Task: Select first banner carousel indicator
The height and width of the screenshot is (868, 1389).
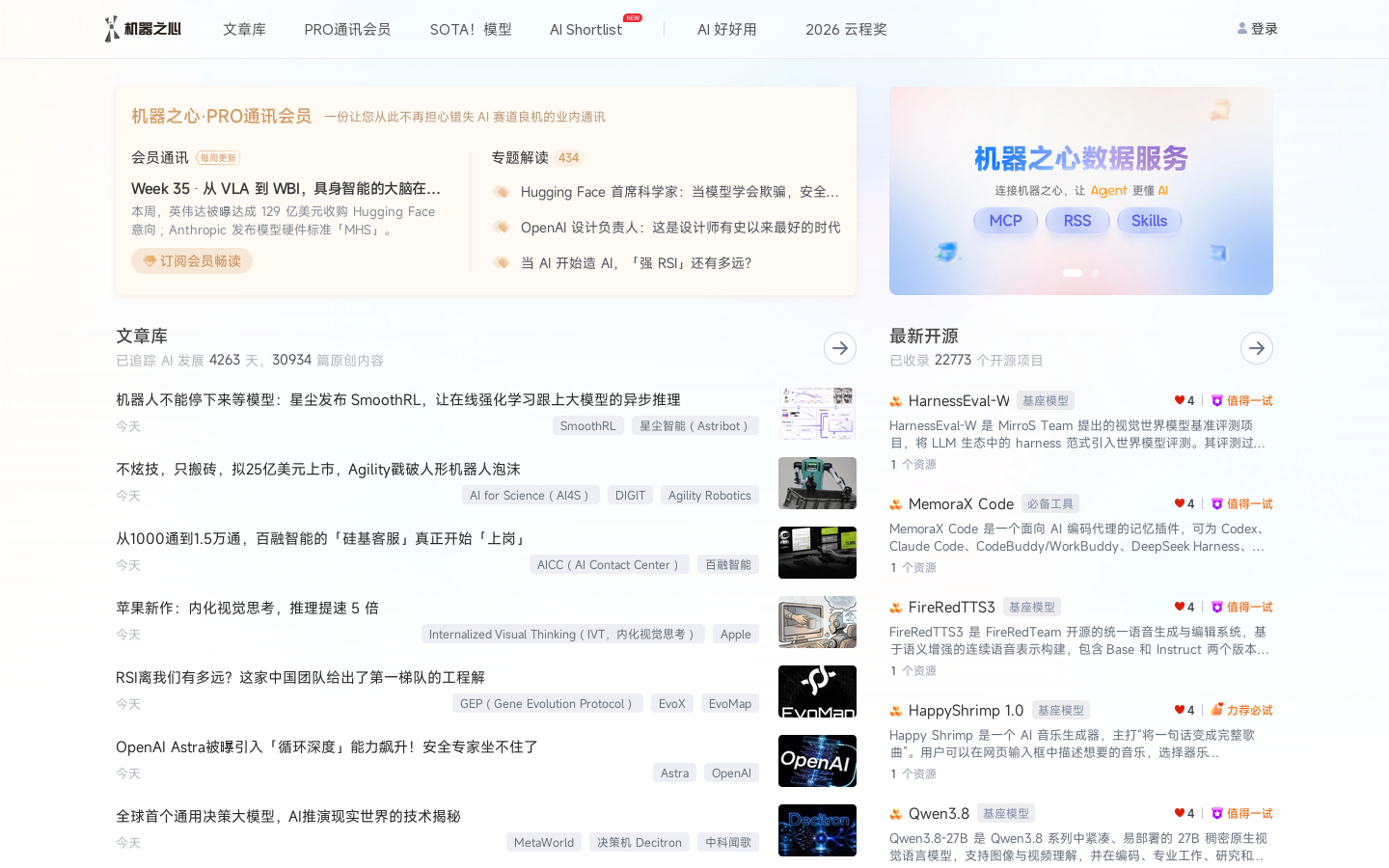Action: point(1073,273)
